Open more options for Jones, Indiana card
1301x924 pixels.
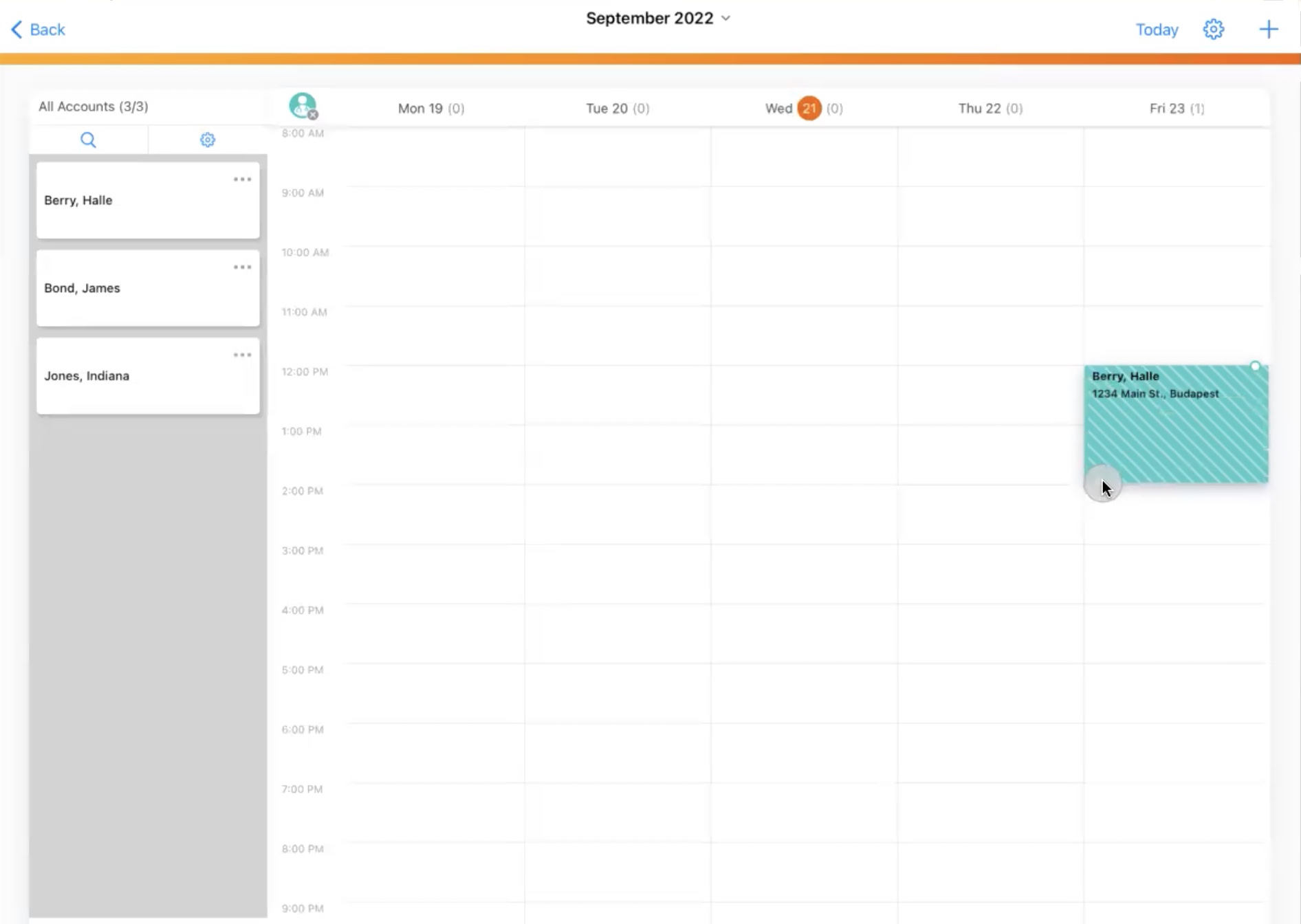[242, 355]
